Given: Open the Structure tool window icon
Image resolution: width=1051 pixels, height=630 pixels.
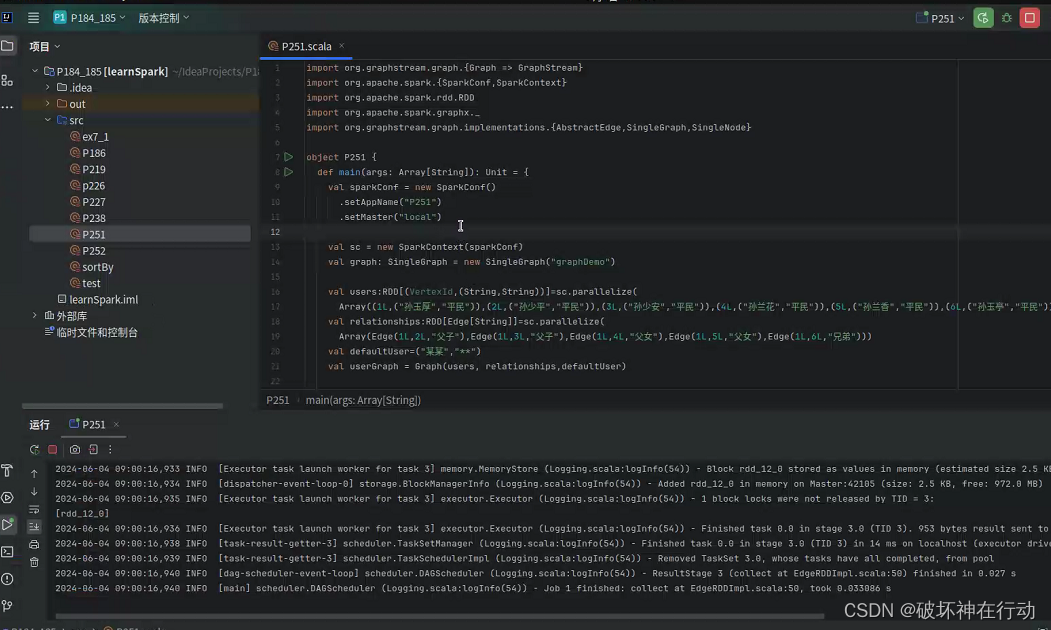Looking at the screenshot, I should coord(7,80).
